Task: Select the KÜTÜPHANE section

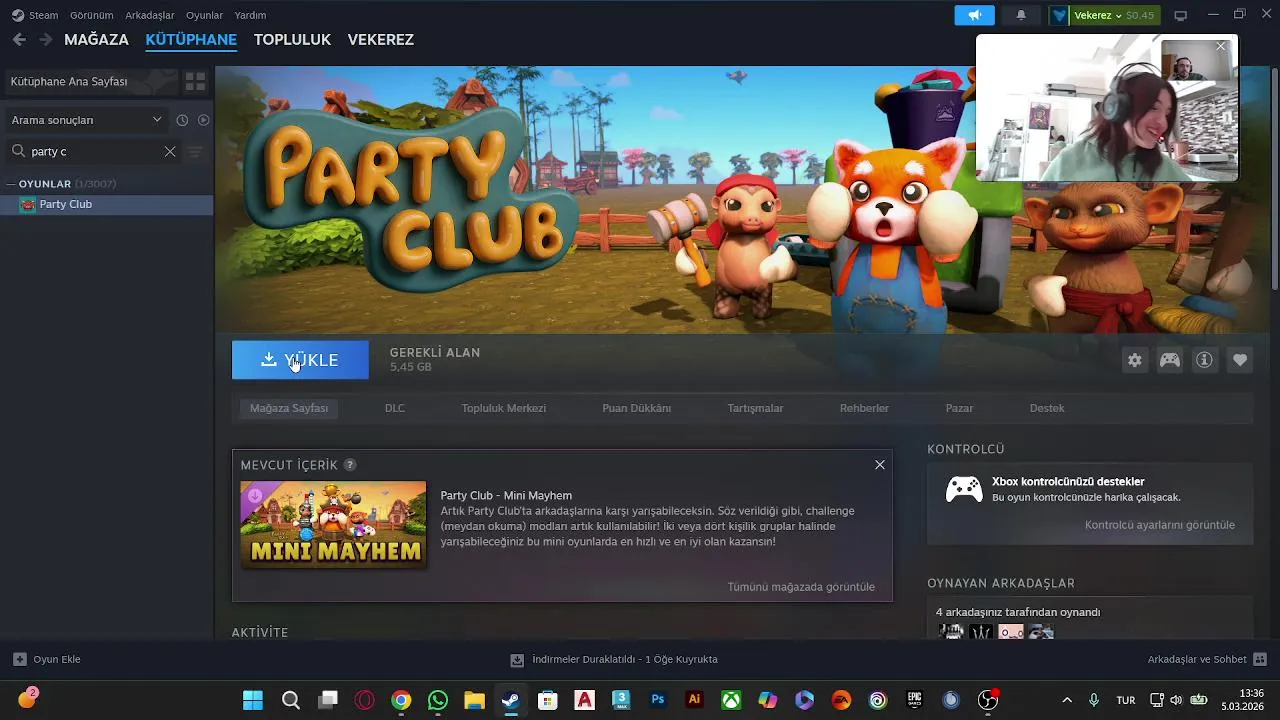Action: coord(191,40)
